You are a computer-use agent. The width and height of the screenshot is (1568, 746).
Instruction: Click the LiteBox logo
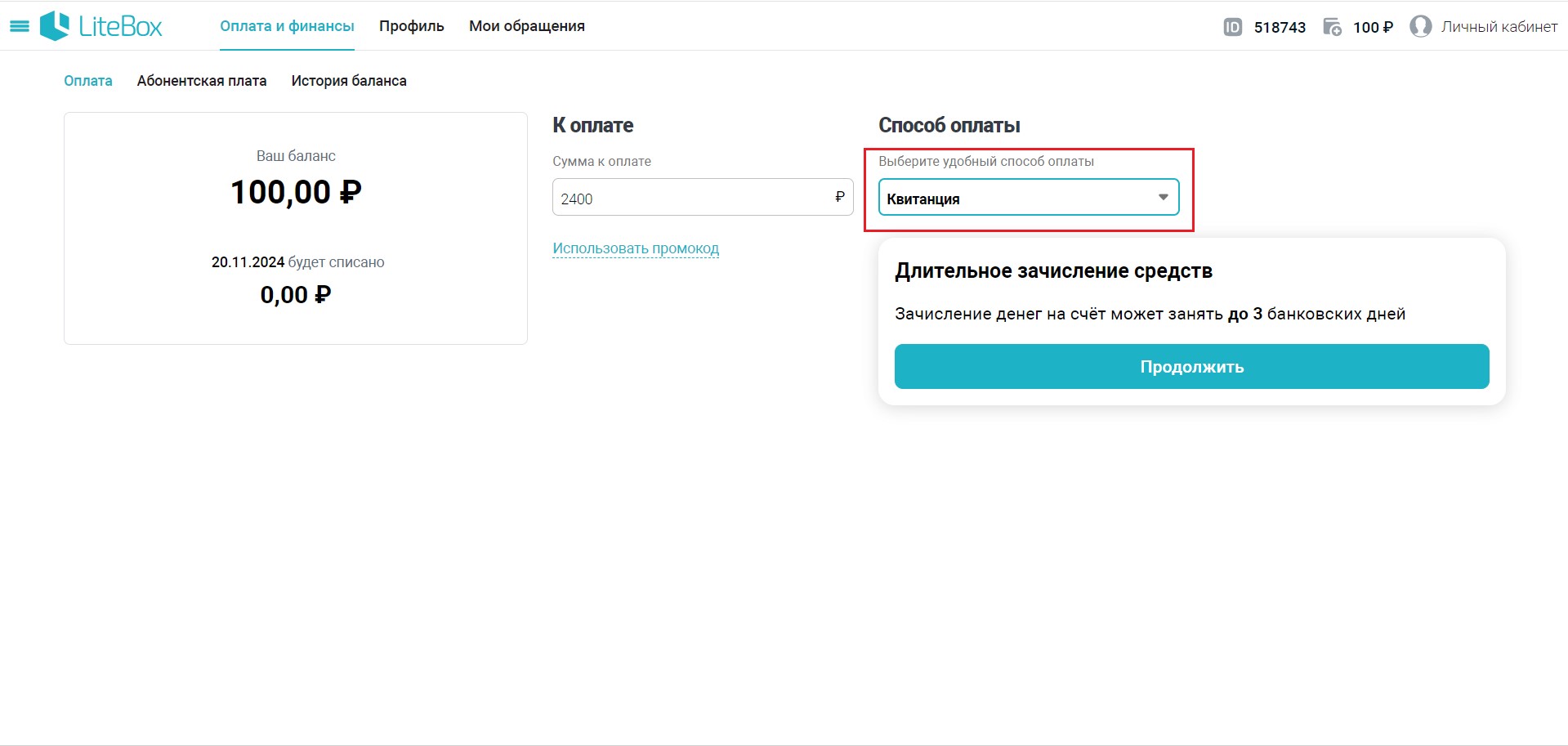click(101, 26)
